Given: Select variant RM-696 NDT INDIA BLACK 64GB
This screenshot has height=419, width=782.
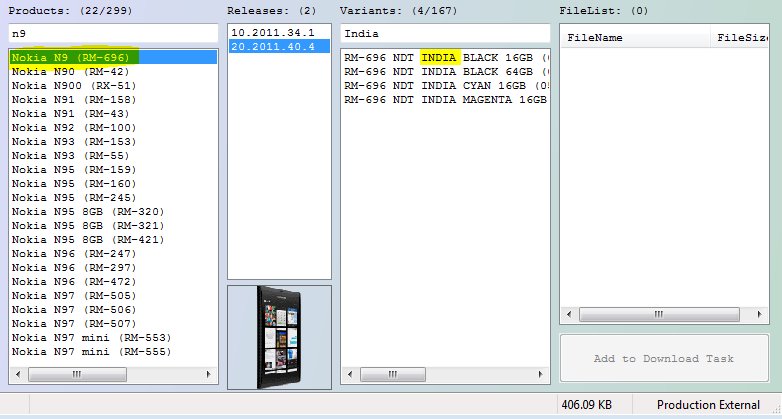Looking at the screenshot, I should click(x=445, y=71).
